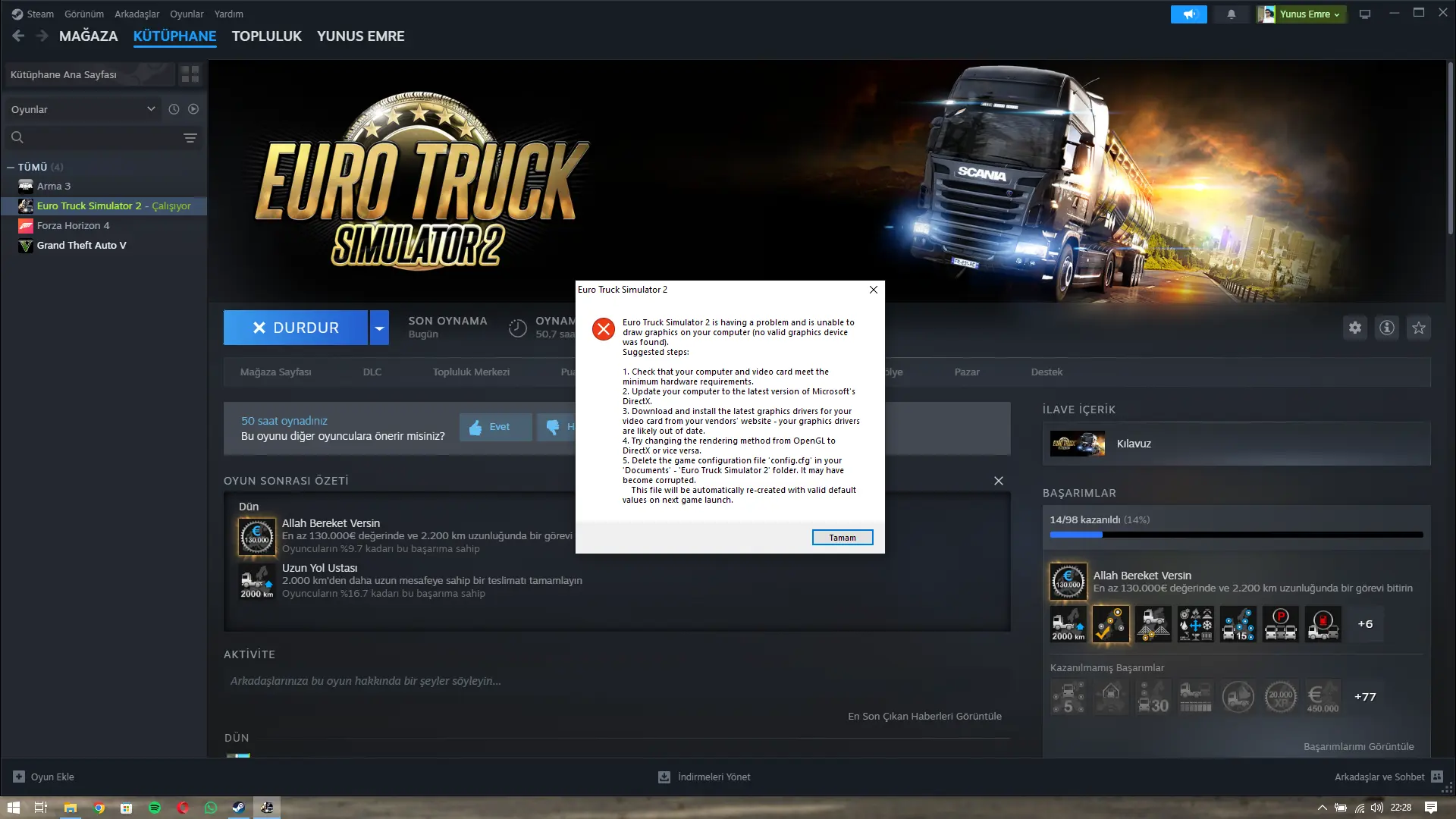1456x819 pixels.
Task: Navigate back with the left arrow
Action: (18, 36)
